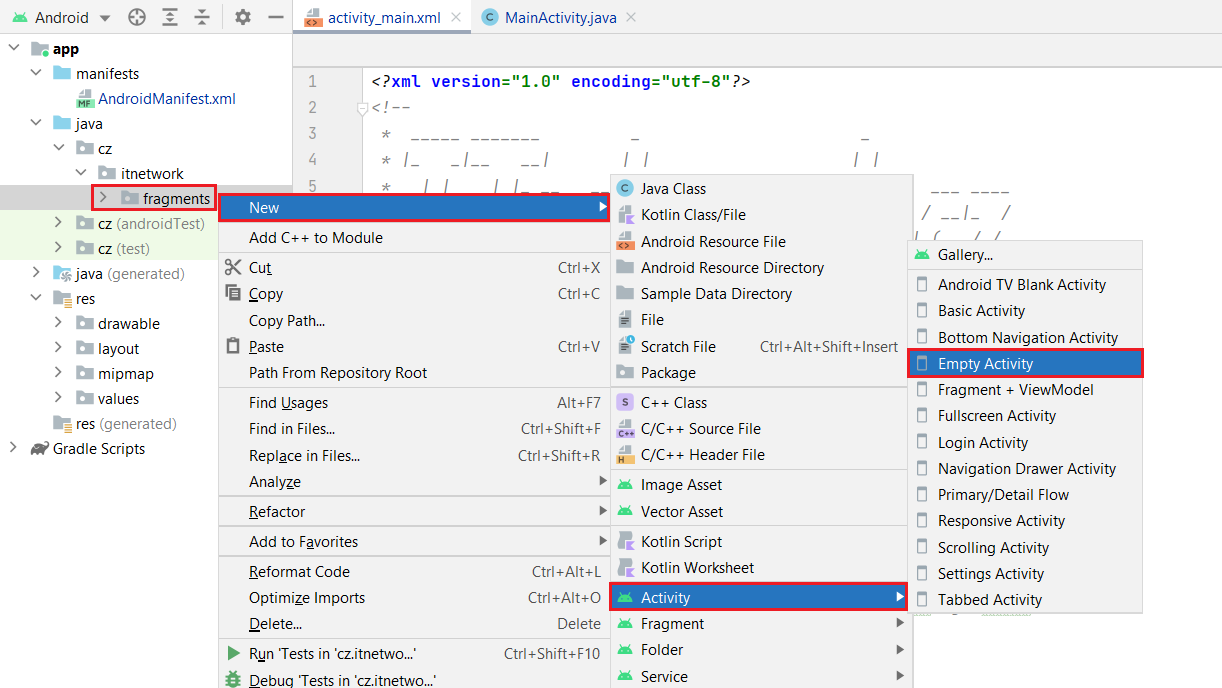Select Kotlin Class/File menu entry
The image size is (1222, 688).
693,215
